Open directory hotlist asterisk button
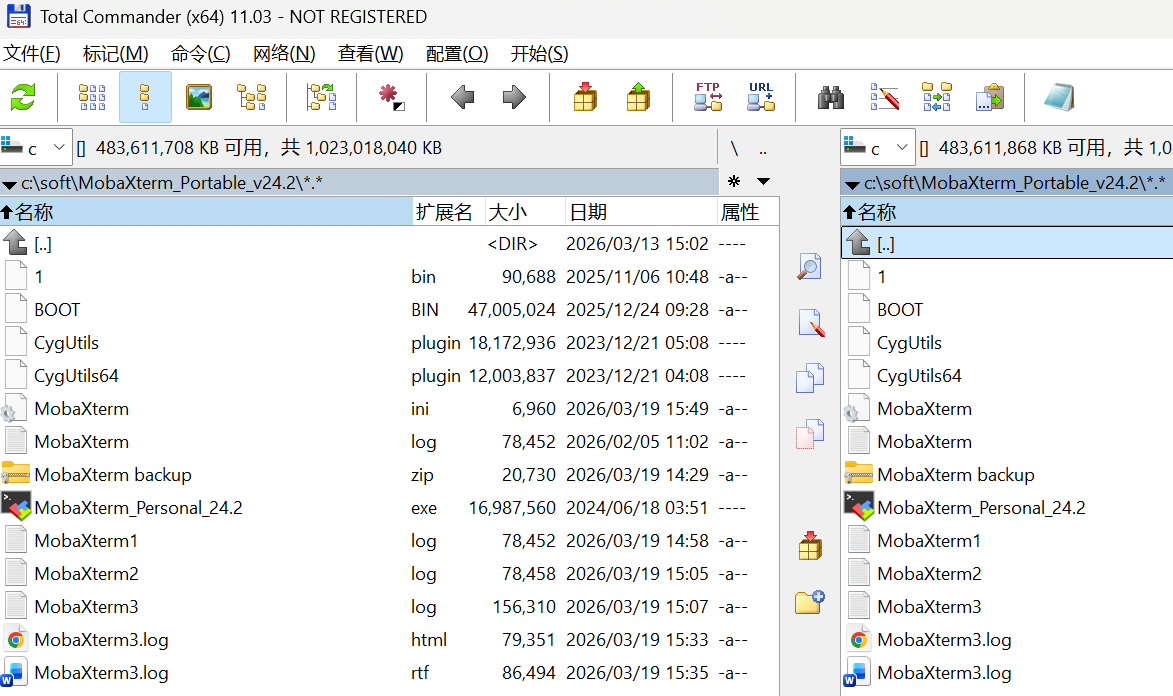Screen dimensions: 1173x696 click(734, 181)
